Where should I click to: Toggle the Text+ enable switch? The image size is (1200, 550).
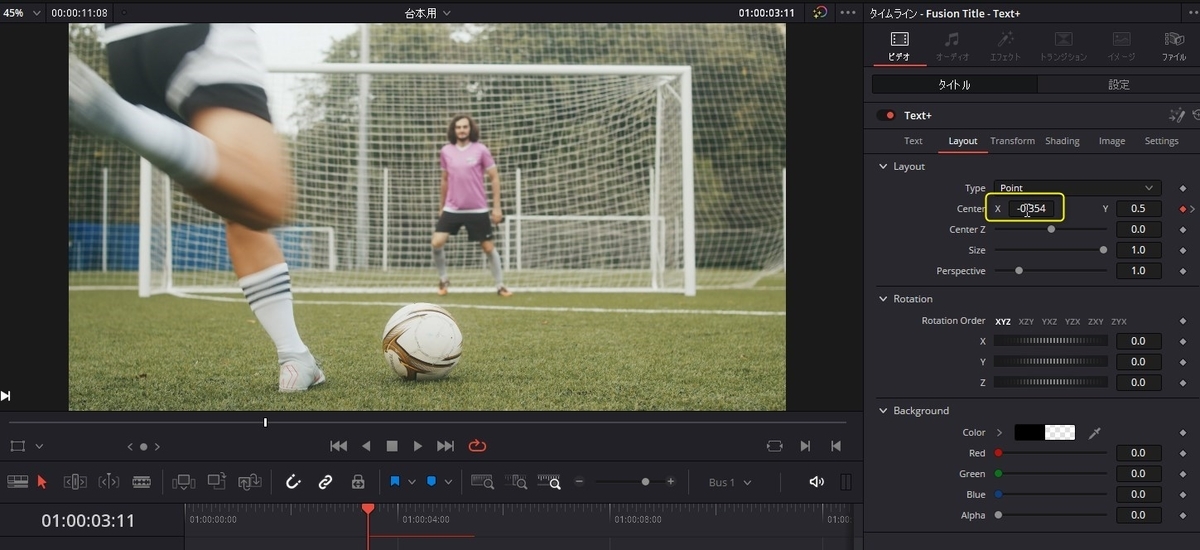(886, 116)
